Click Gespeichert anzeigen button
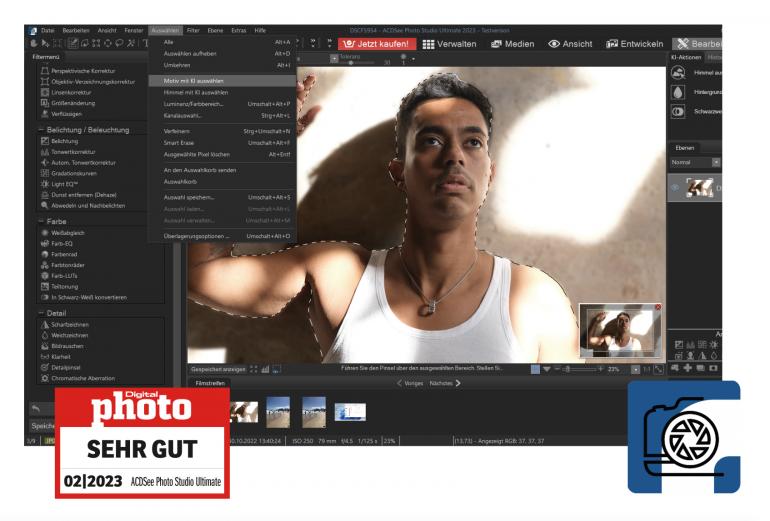This screenshot has width=770, height=521. [218, 369]
